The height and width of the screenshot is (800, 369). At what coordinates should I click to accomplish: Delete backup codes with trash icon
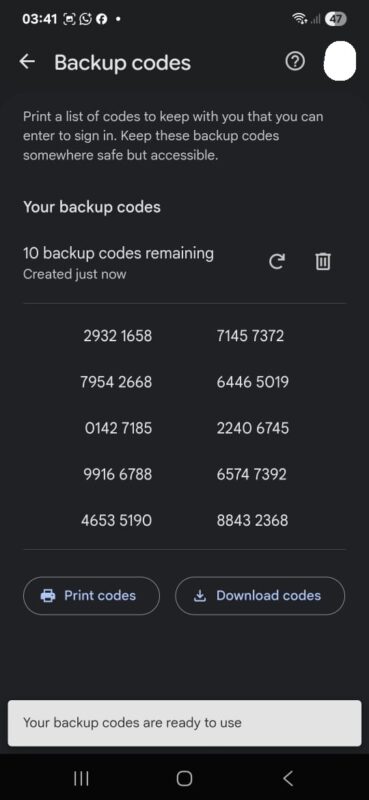coord(323,262)
